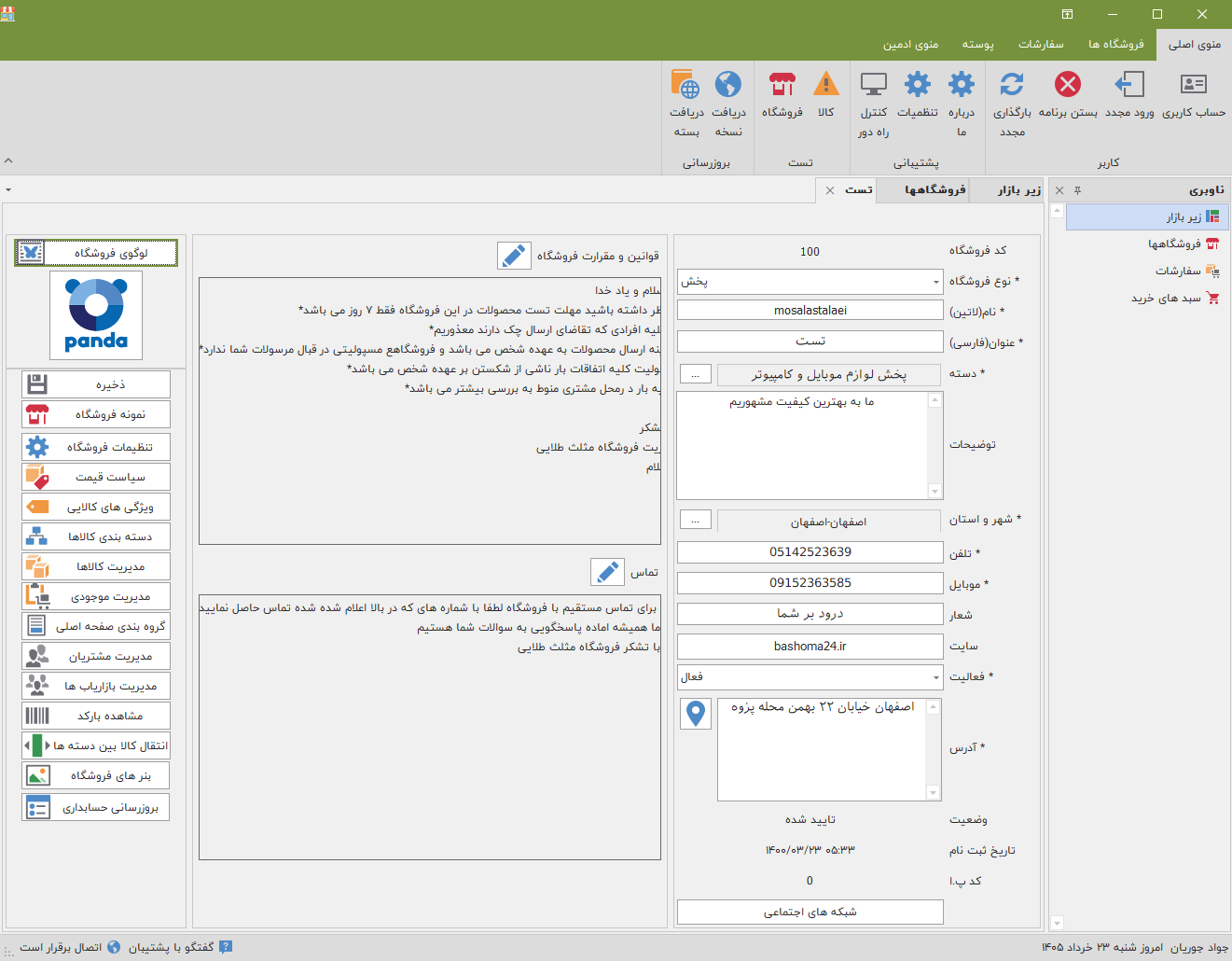Click the موبایل field 09152363585
Screen dimensions: 1232x961
(x=810, y=583)
